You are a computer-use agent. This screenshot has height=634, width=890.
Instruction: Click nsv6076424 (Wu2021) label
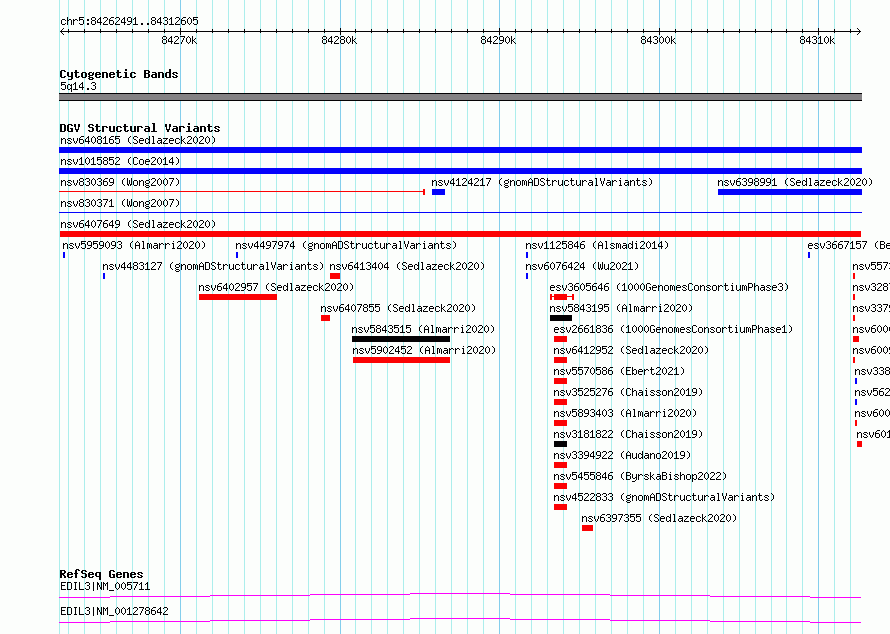click(x=582, y=266)
